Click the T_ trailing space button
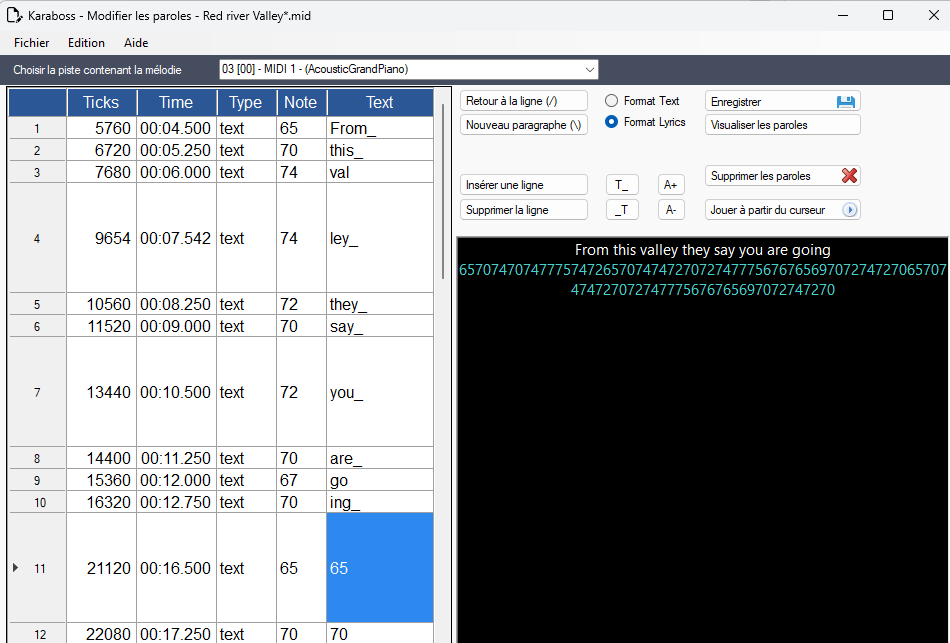 [622, 185]
